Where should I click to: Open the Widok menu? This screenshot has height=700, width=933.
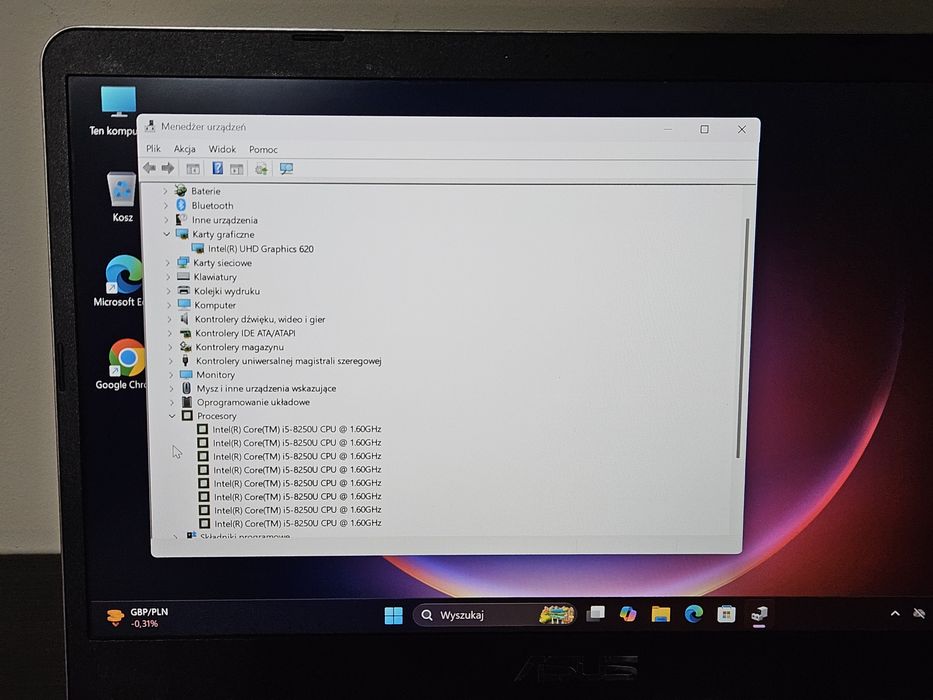[222, 149]
